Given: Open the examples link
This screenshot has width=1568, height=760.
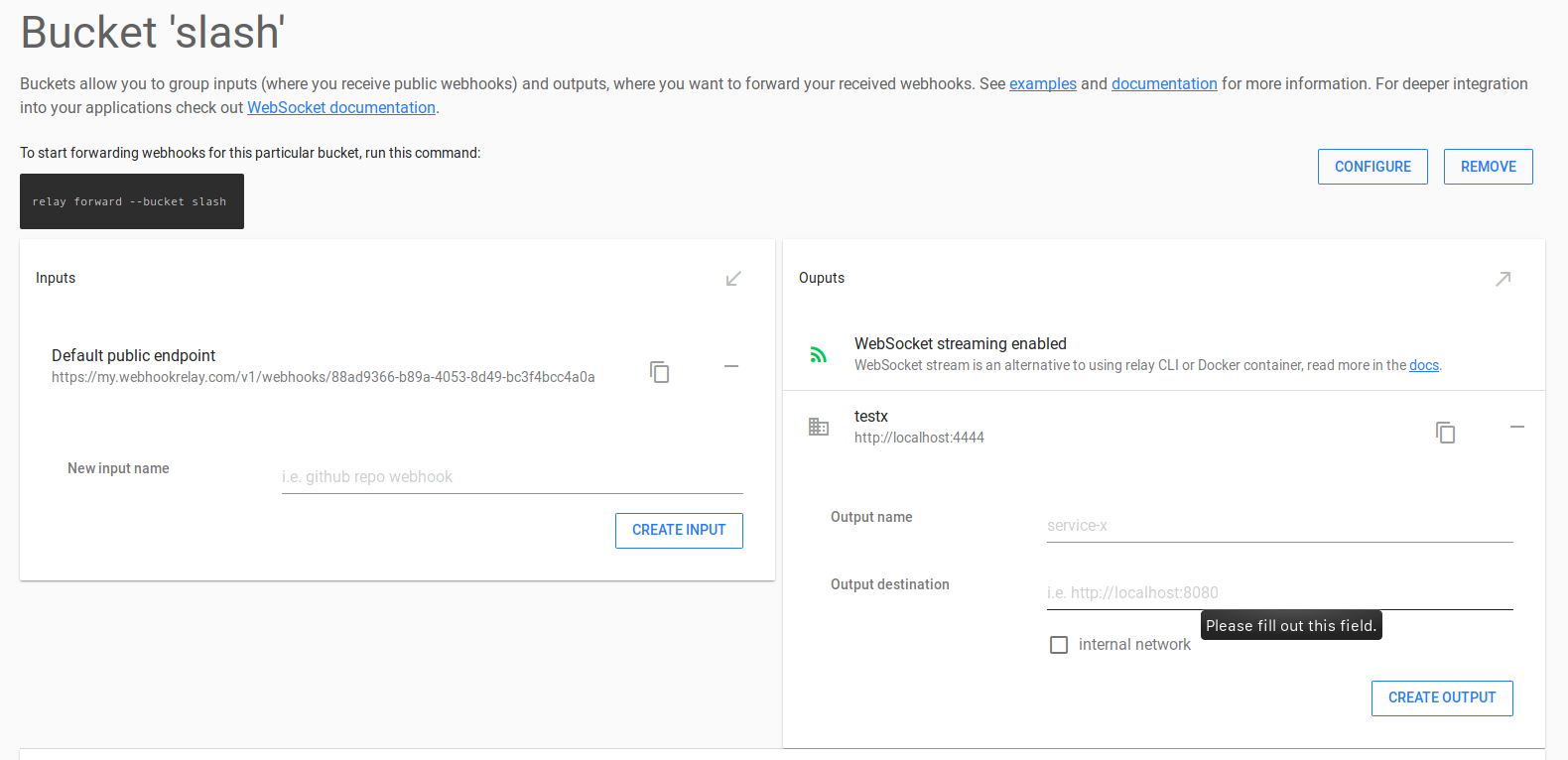Looking at the screenshot, I should (x=1042, y=84).
